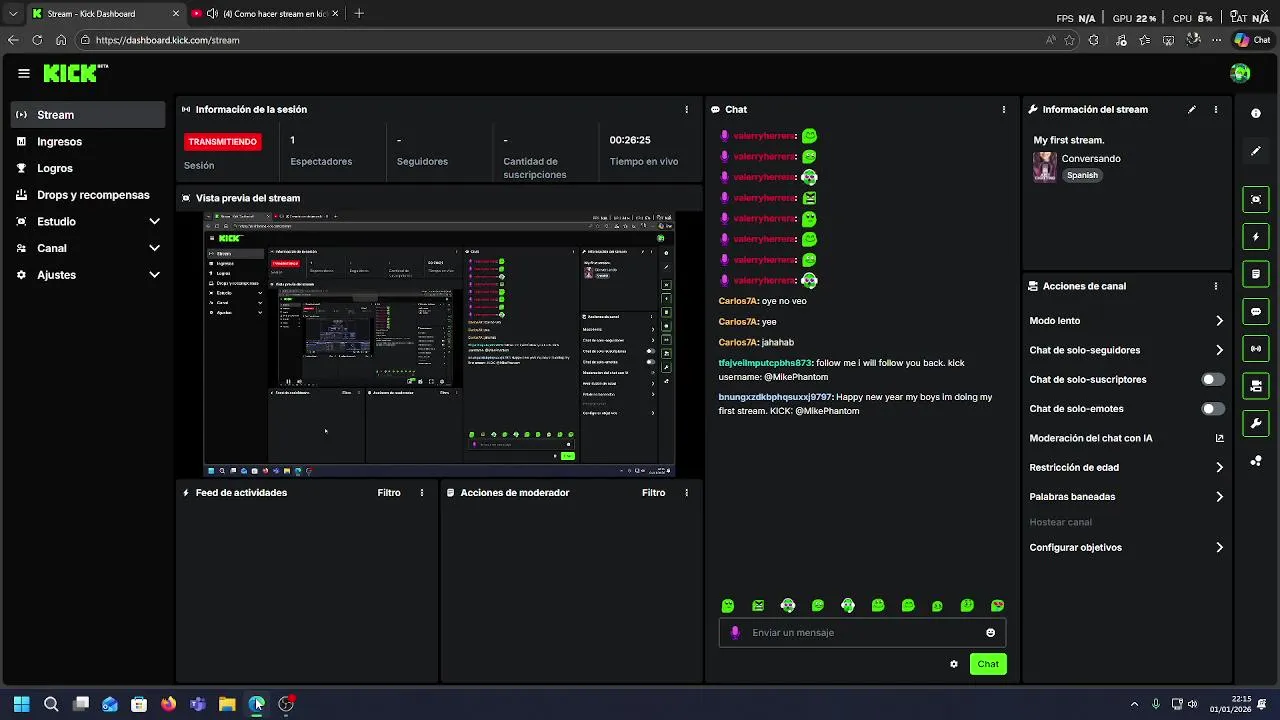The width and height of the screenshot is (1280, 720).
Task: Insert the last emote with red sunglasses
Action: pos(997,606)
